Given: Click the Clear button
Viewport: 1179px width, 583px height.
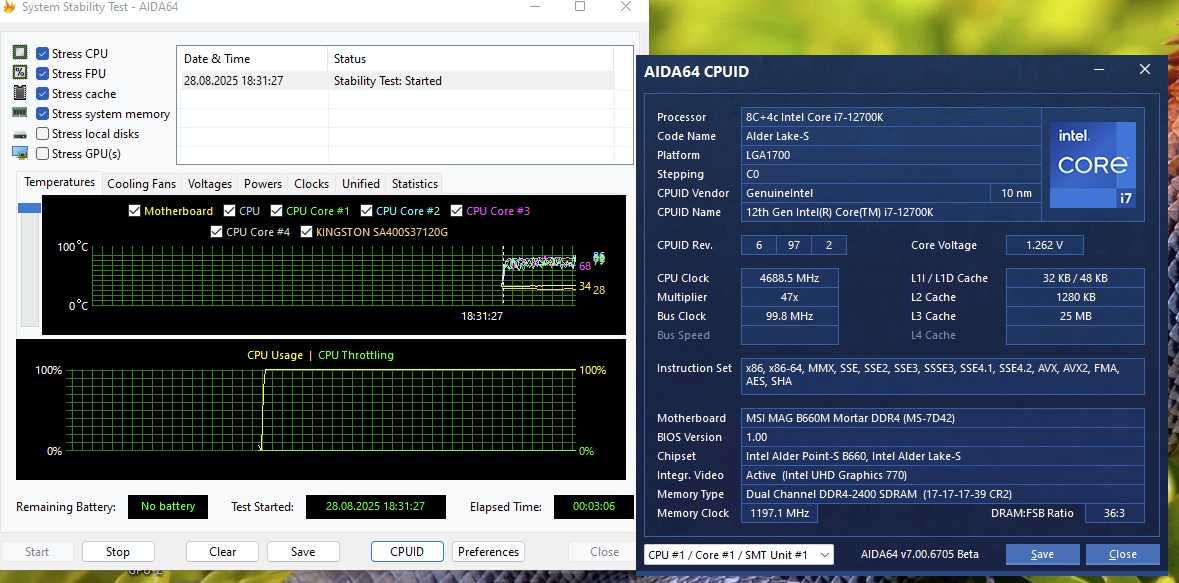Looking at the screenshot, I should coord(223,551).
